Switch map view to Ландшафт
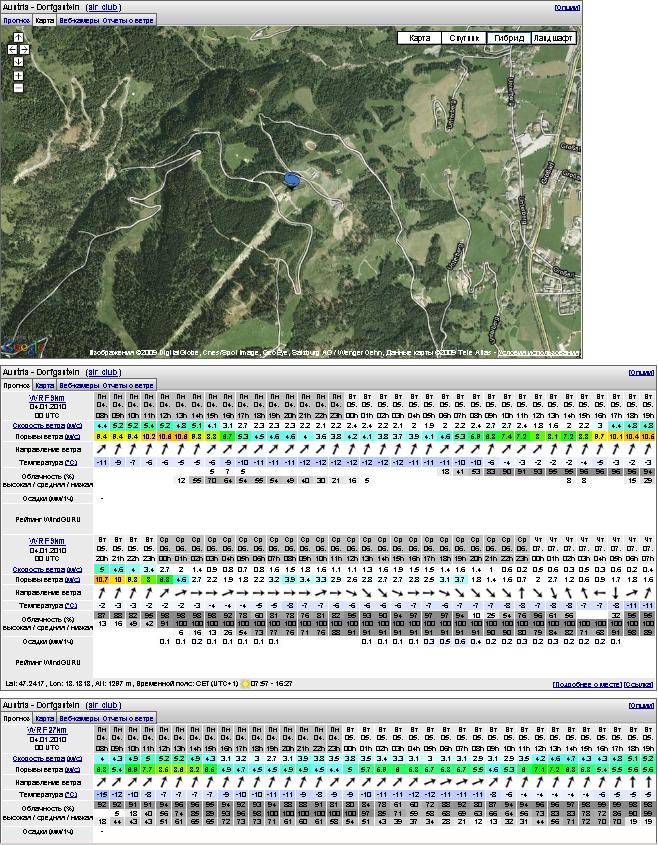Image resolution: width=658 pixels, height=845 pixels. point(554,38)
